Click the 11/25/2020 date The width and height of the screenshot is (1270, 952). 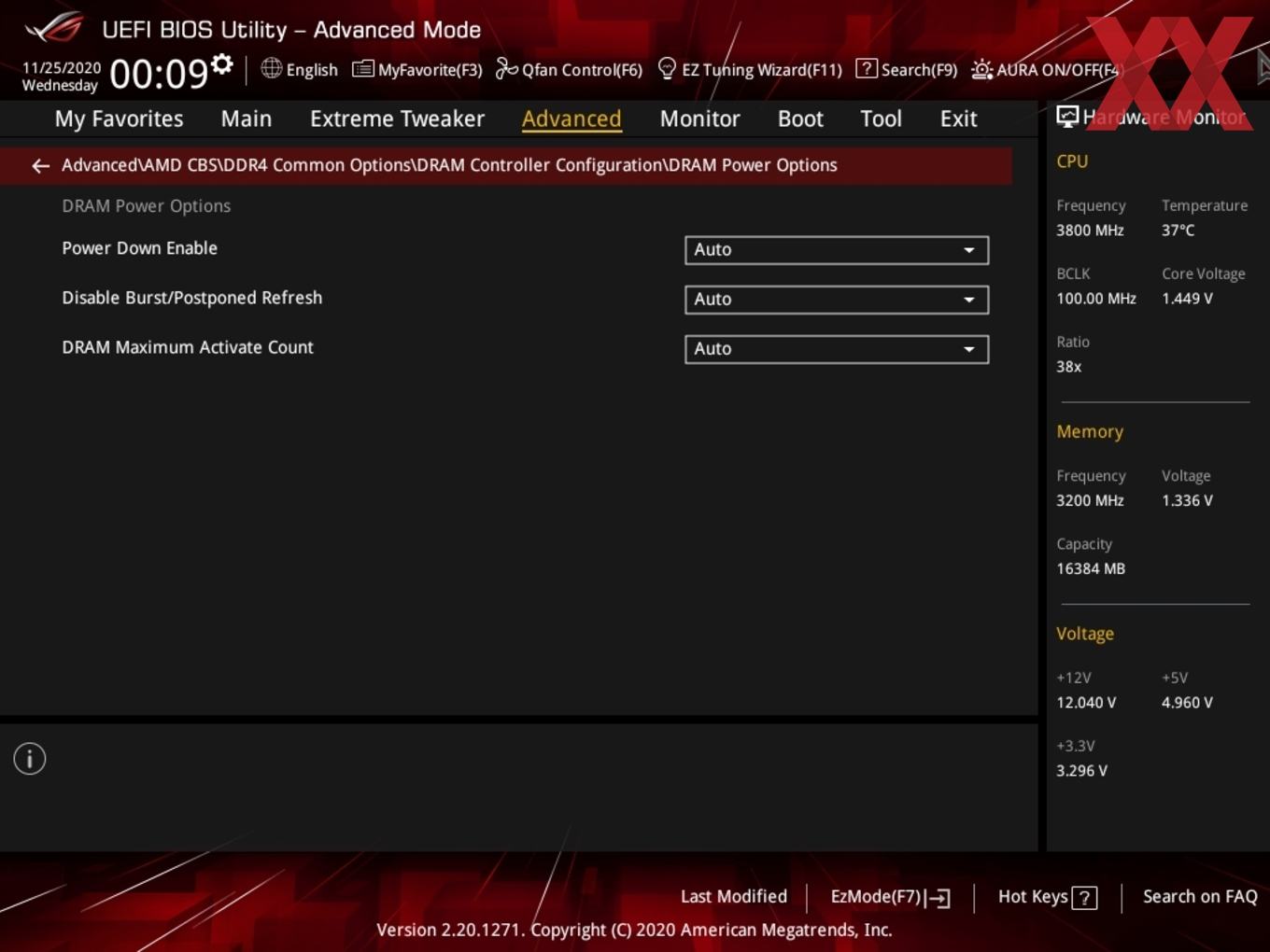point(62,68)
